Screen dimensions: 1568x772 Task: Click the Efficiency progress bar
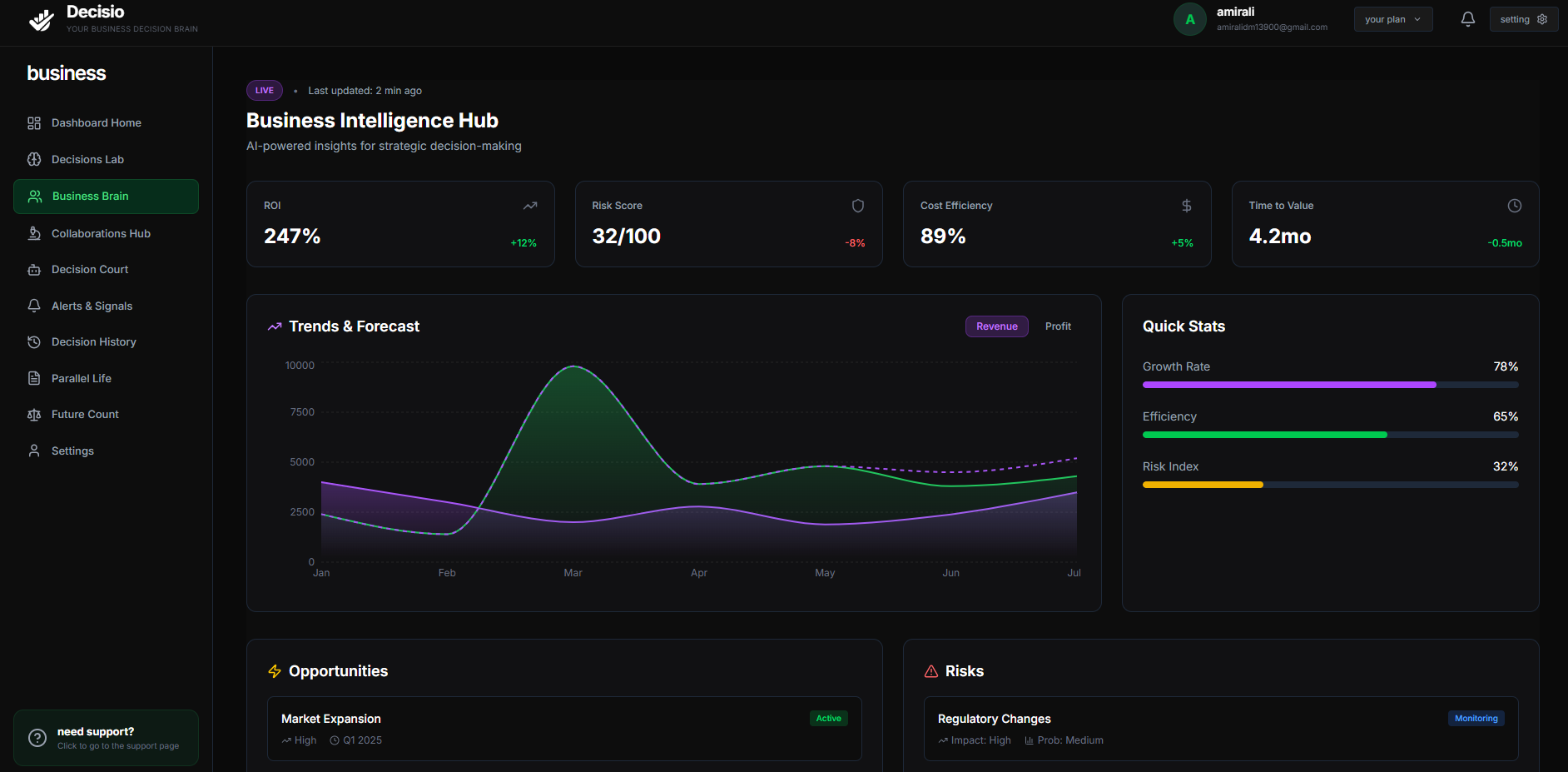pyautogui.click(x=1331, y=435)
